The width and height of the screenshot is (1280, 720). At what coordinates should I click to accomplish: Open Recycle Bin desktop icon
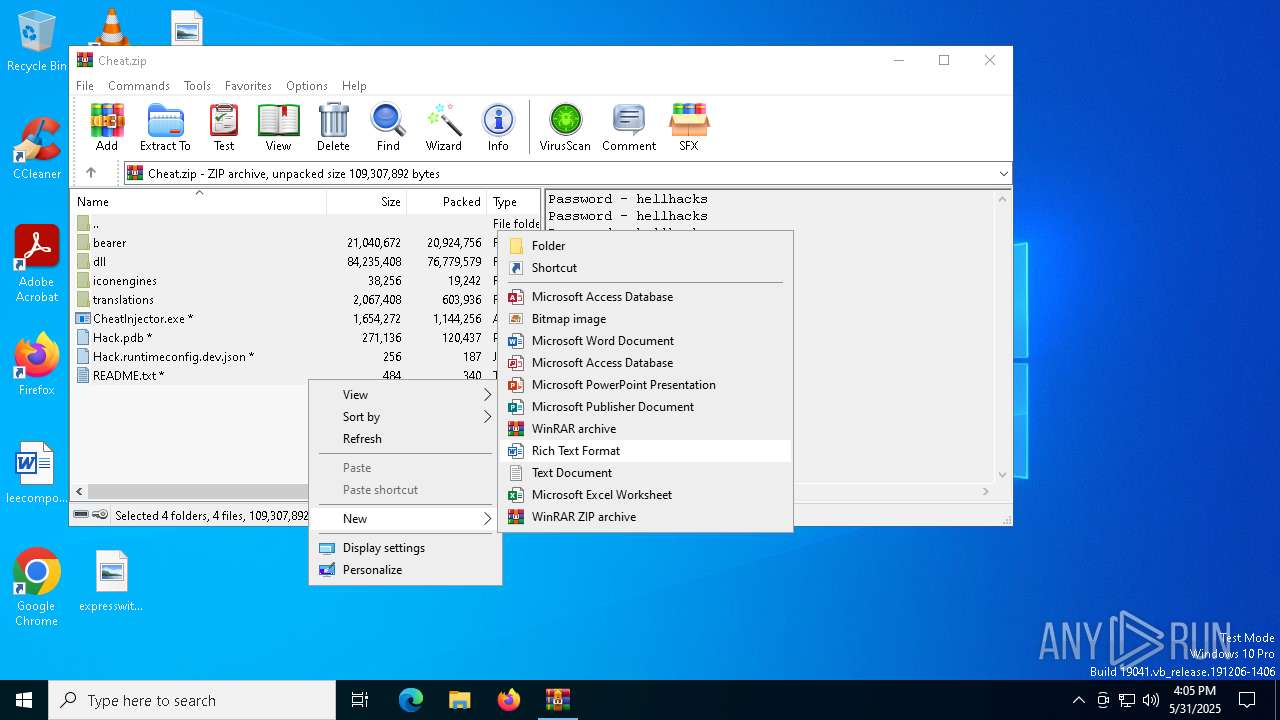click(x=37, y=42)
